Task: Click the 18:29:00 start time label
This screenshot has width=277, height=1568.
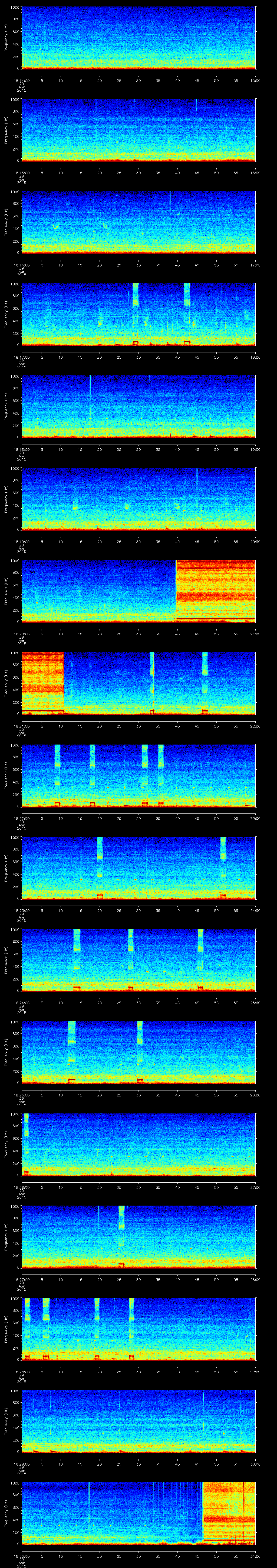Action: 21,1464
